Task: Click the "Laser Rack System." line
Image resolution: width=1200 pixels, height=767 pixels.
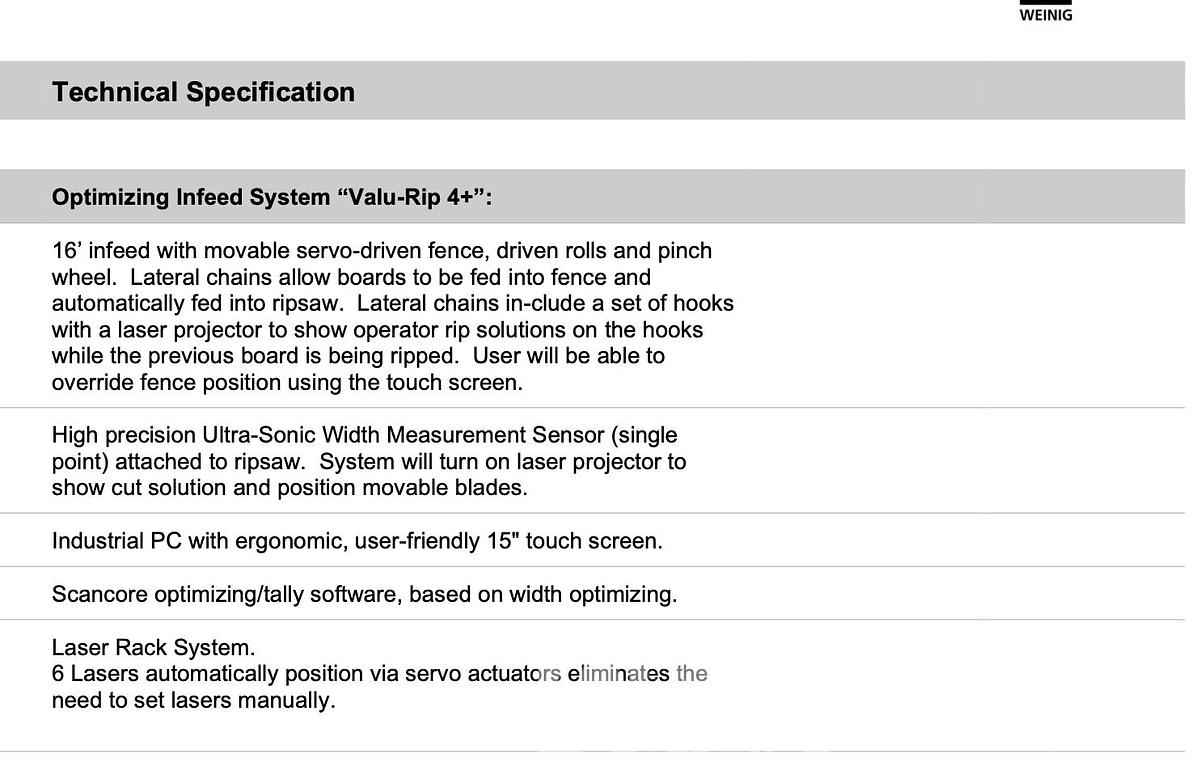Action: click(x=153, y=647)
